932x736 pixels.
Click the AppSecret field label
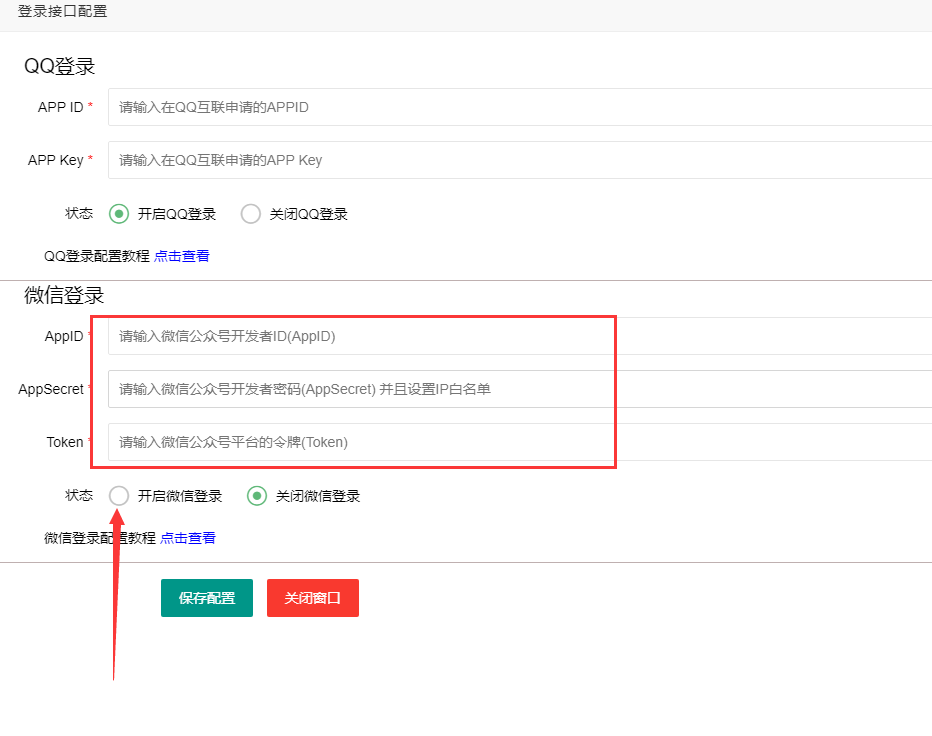[x=51, y=389]
